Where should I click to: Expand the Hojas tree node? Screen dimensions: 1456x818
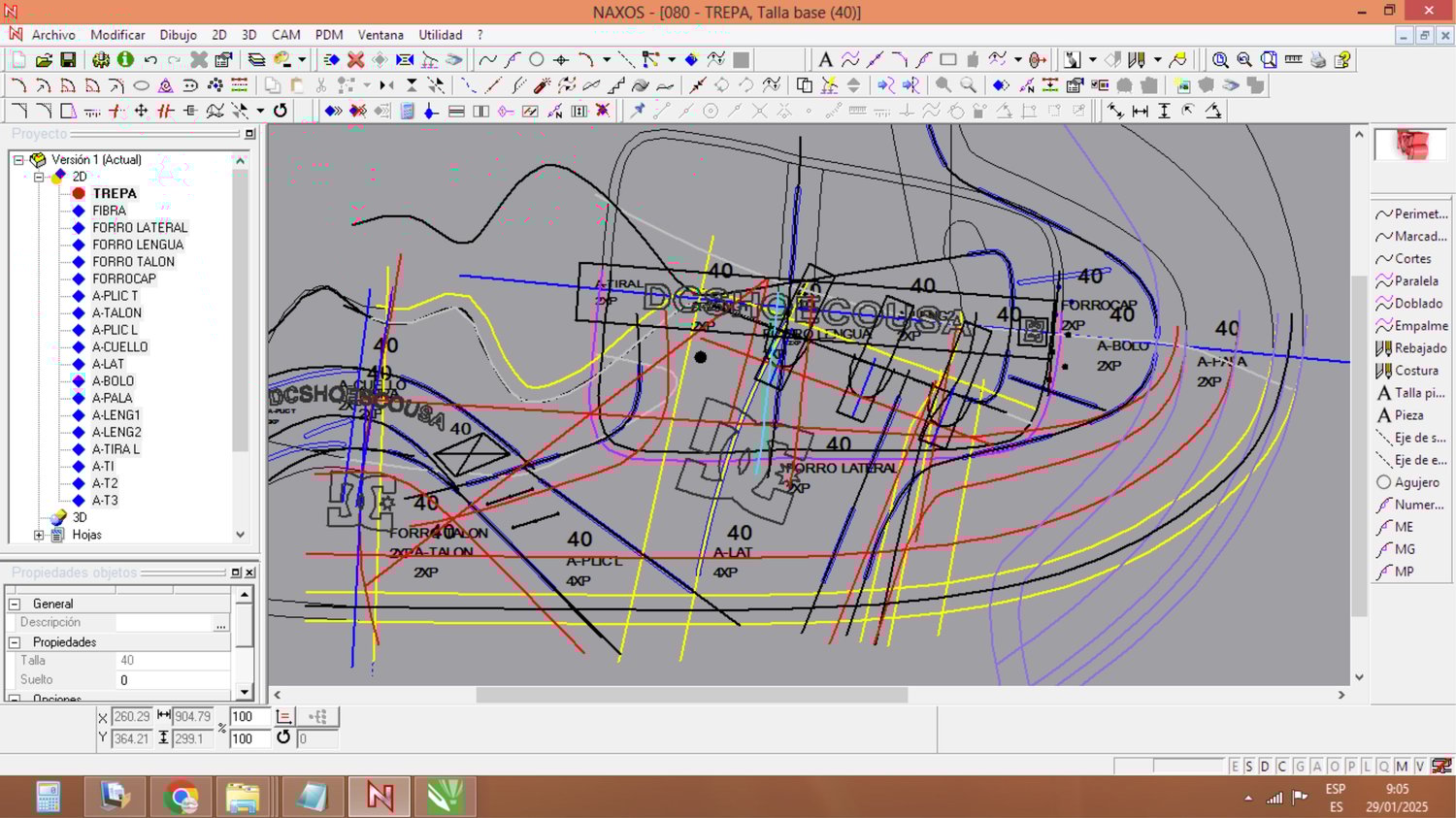(x=39, y=535)
